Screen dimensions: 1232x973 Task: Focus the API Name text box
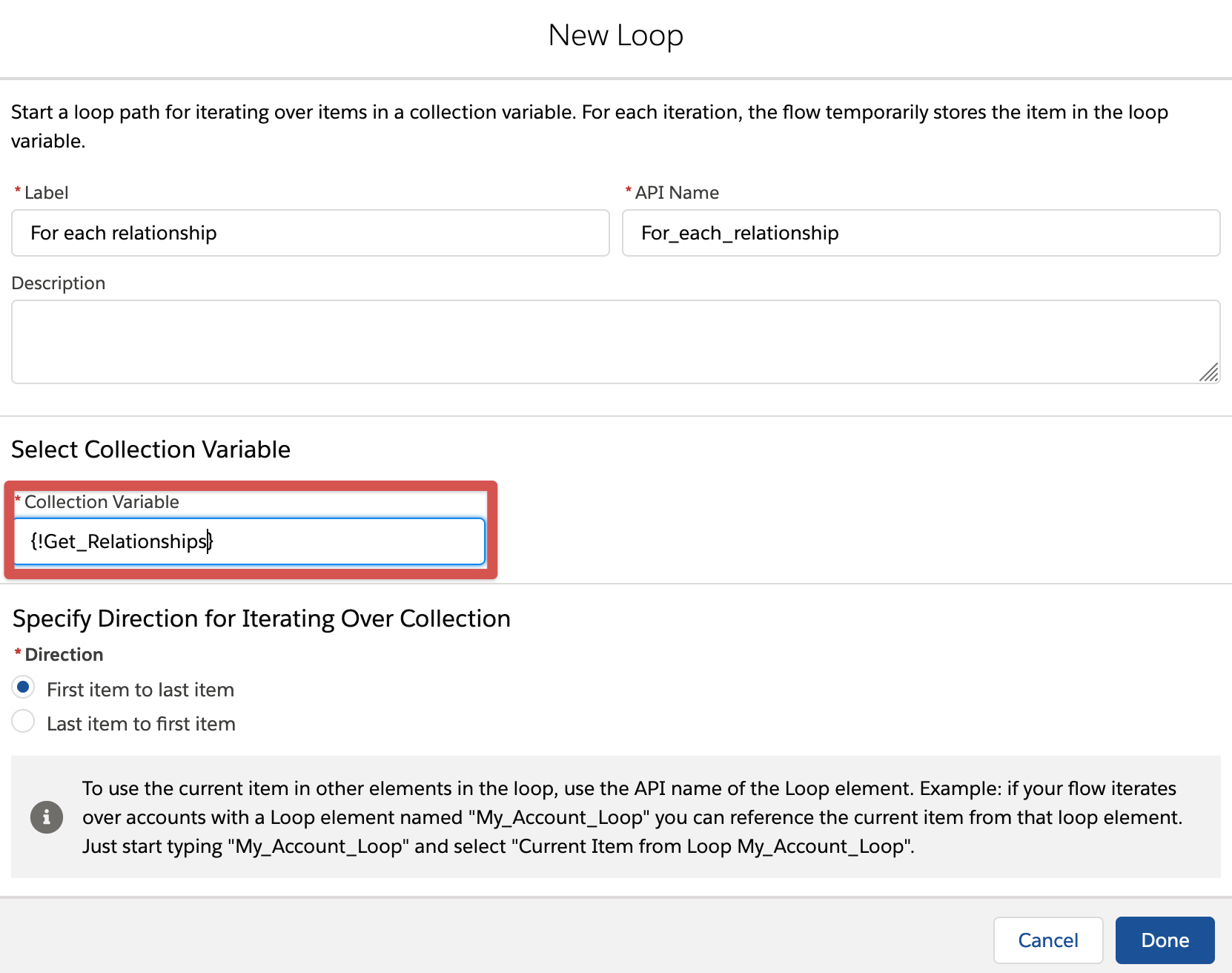pyautogui.click(x=921, y=233)
